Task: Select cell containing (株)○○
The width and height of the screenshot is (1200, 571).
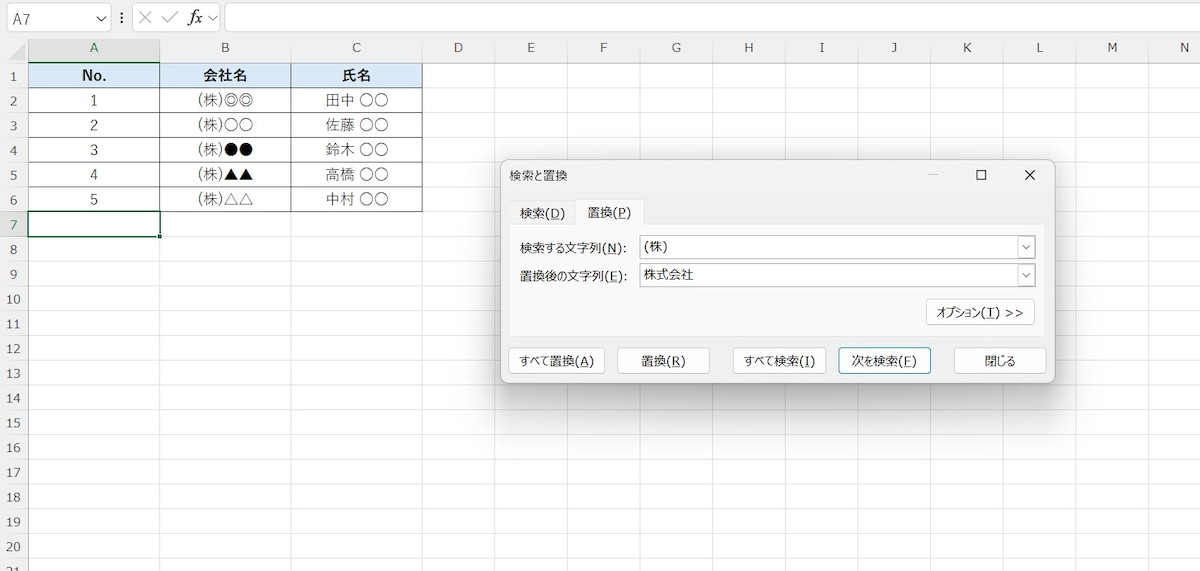Action: tap(225, 125)
